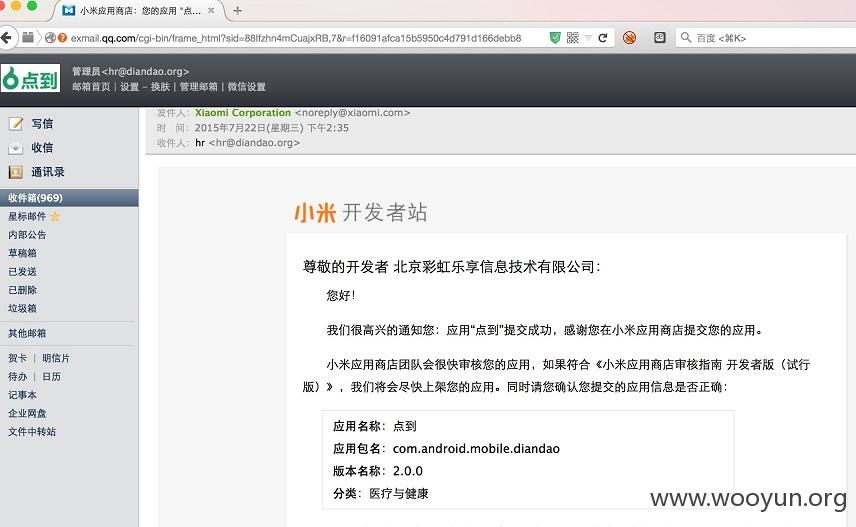
Task: Close the 小米应用商店 browser tab
Action: point(211,10)
